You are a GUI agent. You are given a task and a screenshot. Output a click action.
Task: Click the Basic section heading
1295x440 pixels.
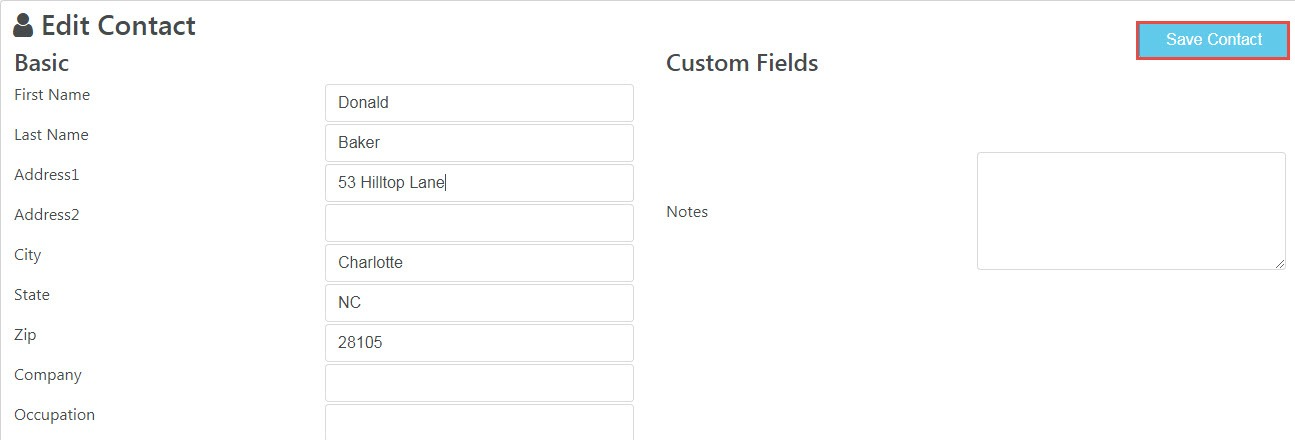(42, 63)
